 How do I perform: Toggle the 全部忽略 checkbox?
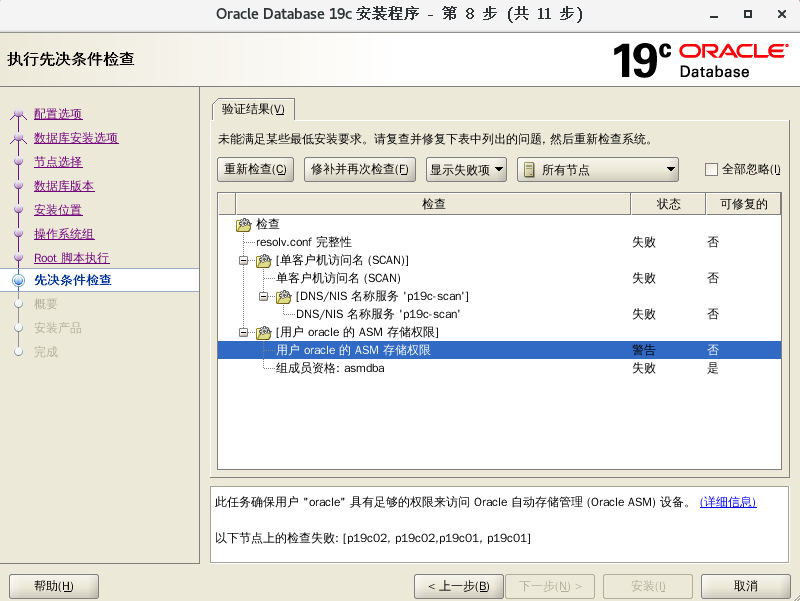[x=711, y=169]
